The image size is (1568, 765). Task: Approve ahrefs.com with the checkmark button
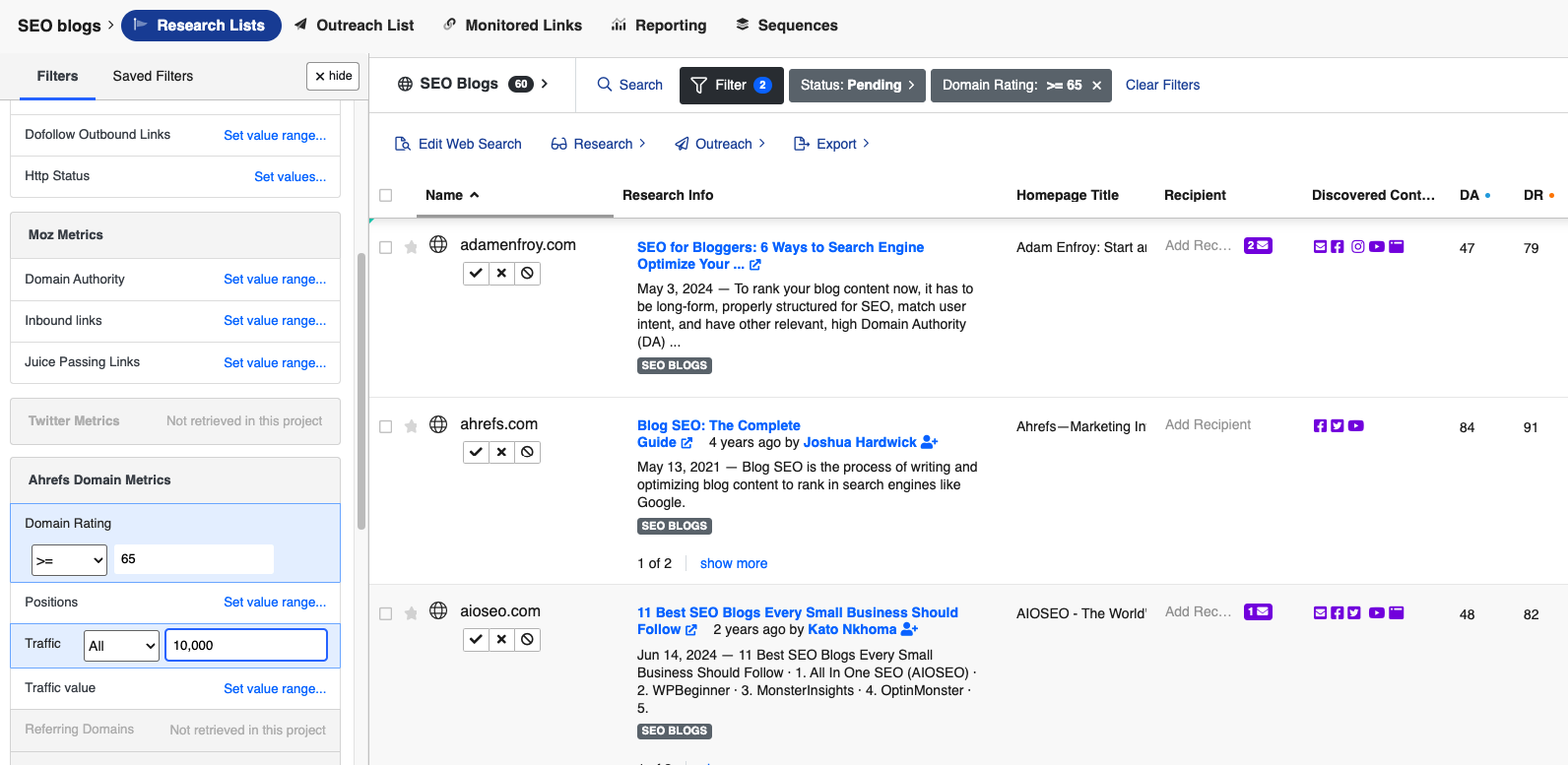point(476,452)
